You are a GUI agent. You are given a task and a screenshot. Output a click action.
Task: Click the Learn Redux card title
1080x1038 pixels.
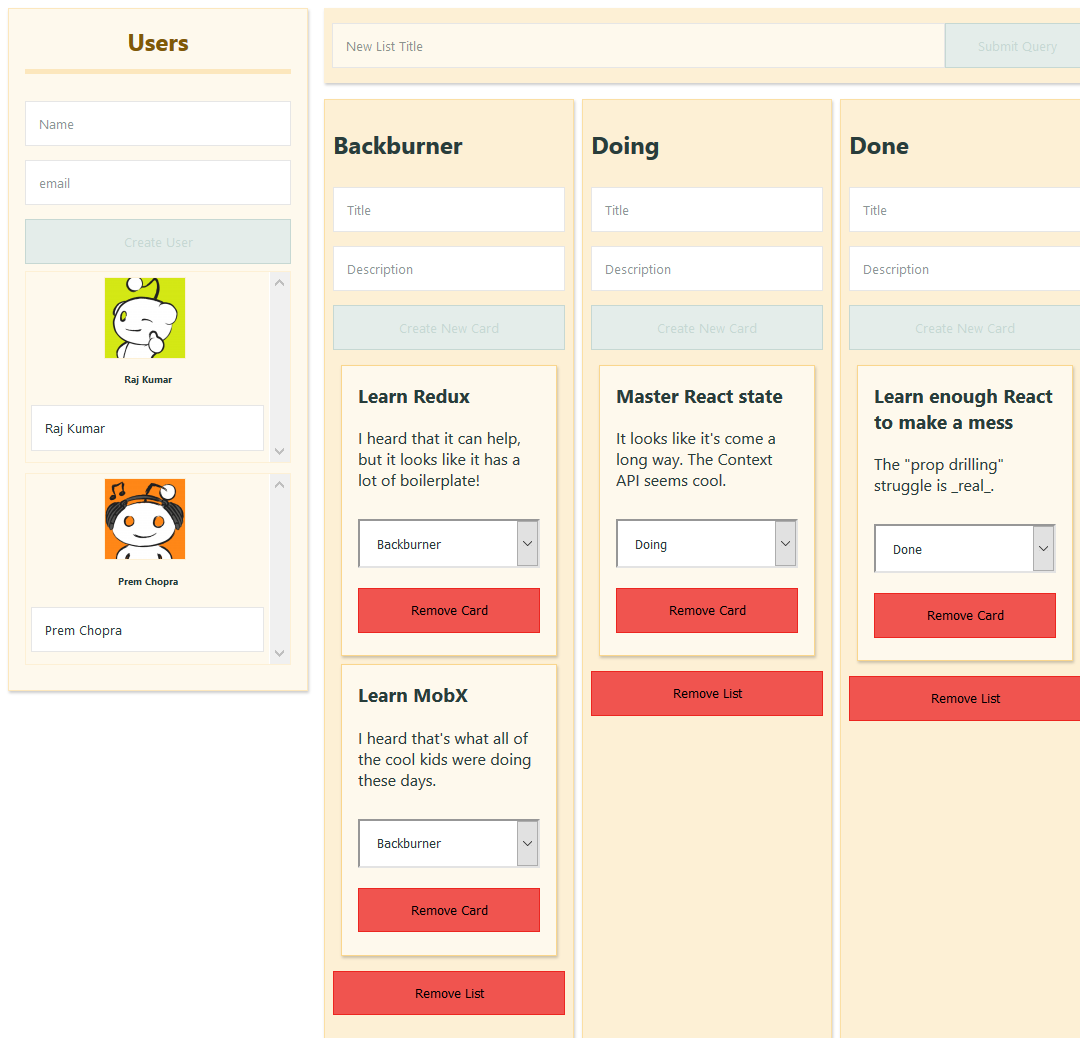[414, 397]
